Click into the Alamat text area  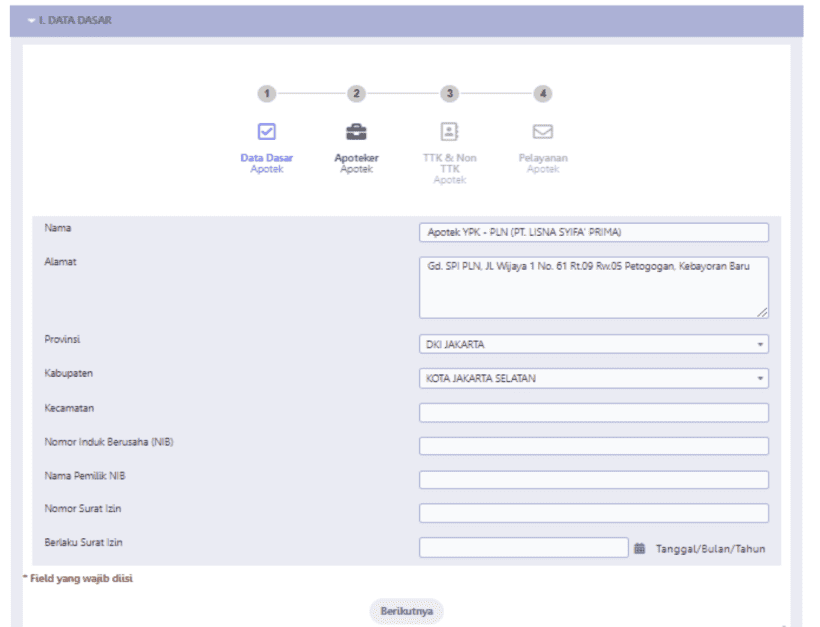click(x=593, y=287)
